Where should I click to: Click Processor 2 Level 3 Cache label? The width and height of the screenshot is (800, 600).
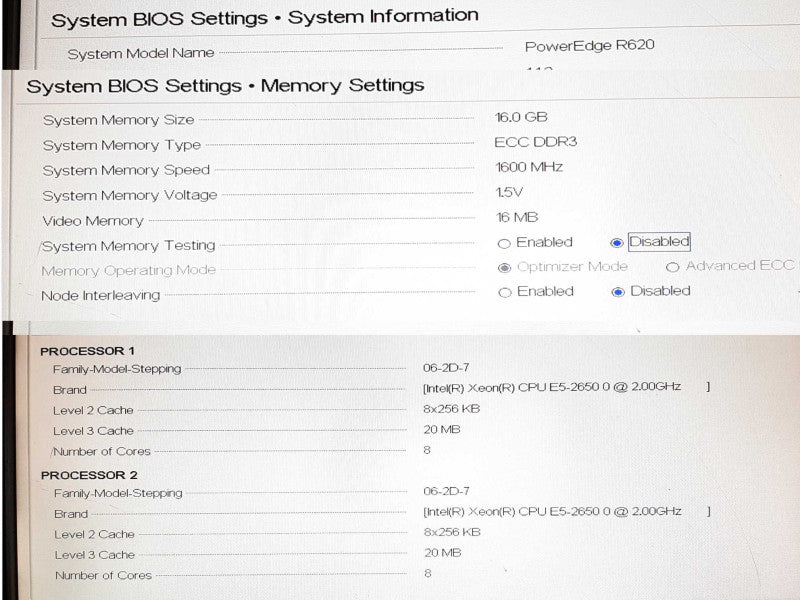(x=95, y=555)
